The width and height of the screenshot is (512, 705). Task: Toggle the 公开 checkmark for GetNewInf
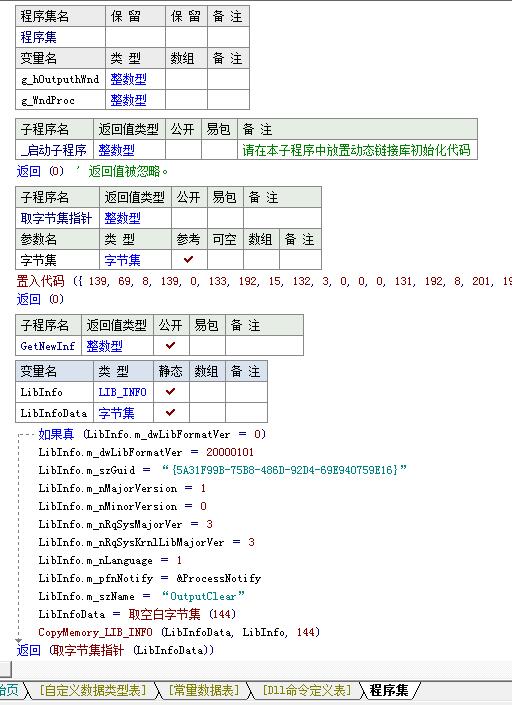[x=170, y=345]
